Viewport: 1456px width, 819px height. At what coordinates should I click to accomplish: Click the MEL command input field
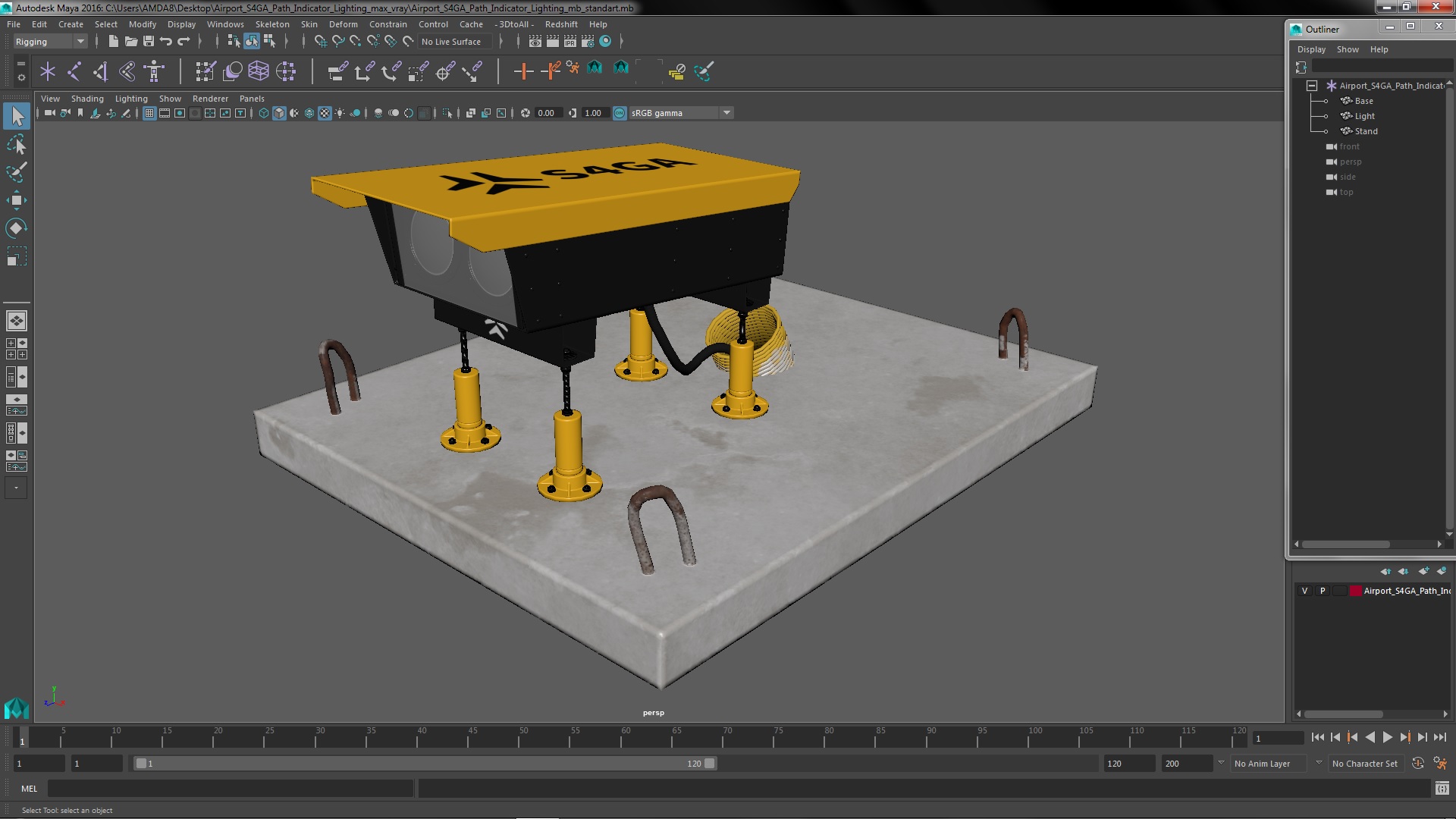(231, 789)
